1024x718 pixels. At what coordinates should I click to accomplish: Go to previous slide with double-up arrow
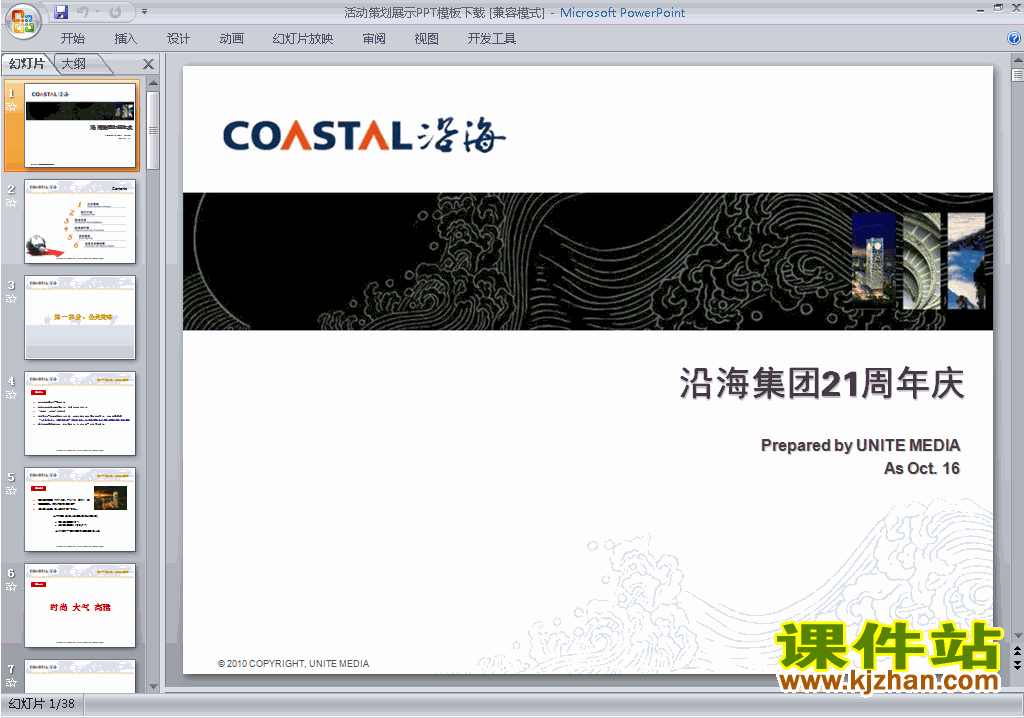(x=1017, y=651)
